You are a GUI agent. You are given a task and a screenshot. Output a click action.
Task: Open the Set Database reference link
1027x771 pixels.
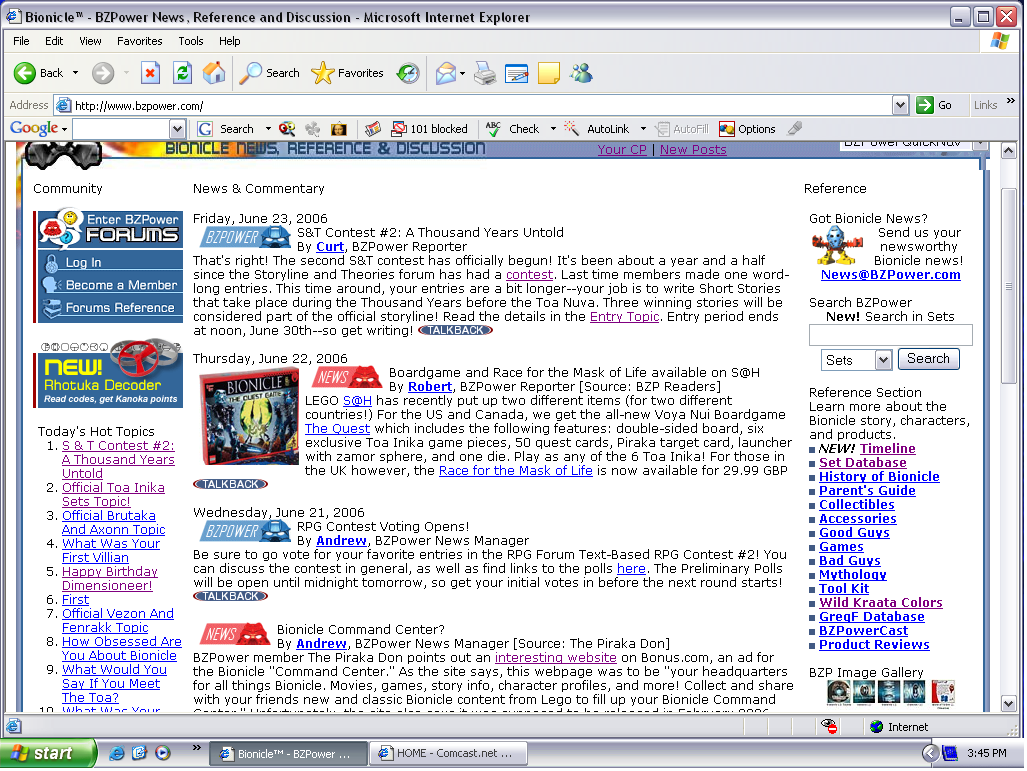(x=862, y=463)
